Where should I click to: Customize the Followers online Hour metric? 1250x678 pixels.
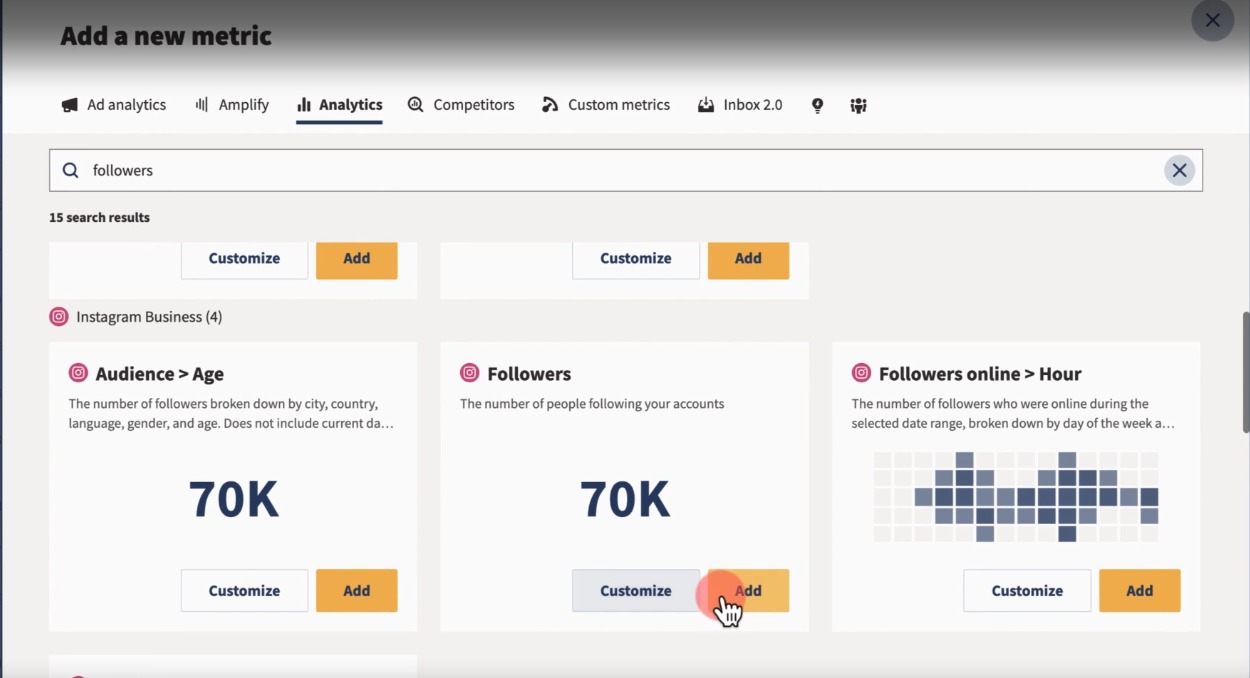[1026, 590]
